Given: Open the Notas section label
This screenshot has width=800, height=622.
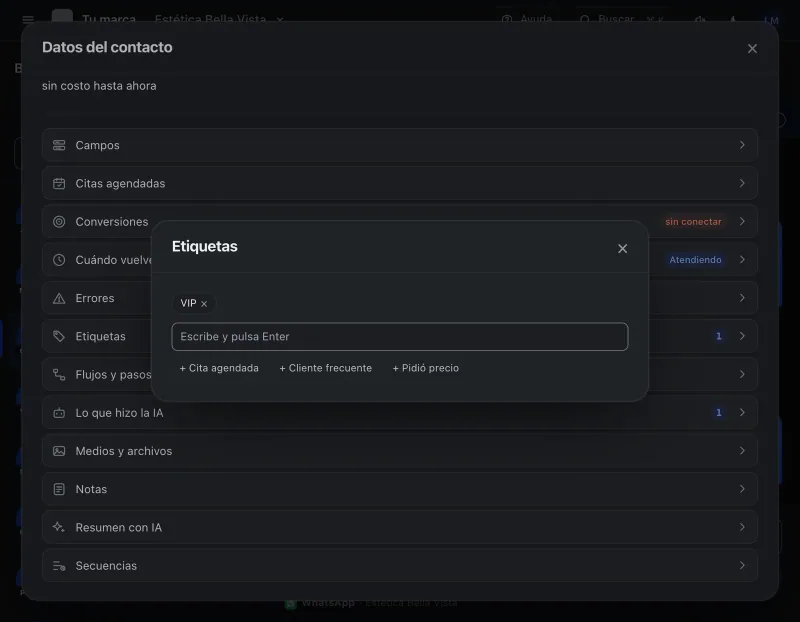Looking at the screenshot, I should point(91,489).
